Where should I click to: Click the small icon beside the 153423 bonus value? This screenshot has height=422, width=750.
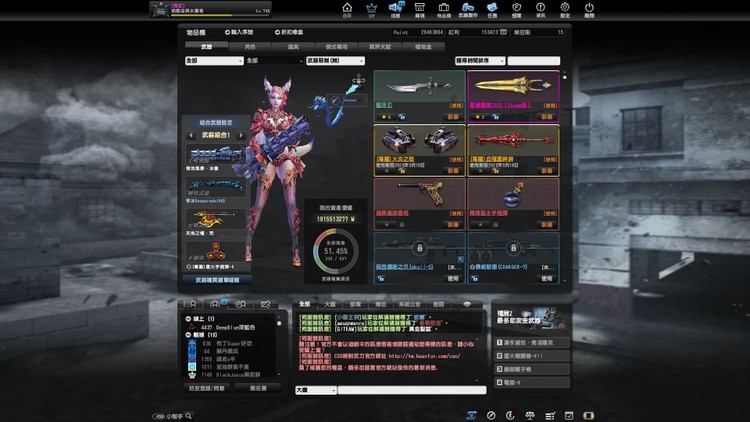click(x=503, y=32)
